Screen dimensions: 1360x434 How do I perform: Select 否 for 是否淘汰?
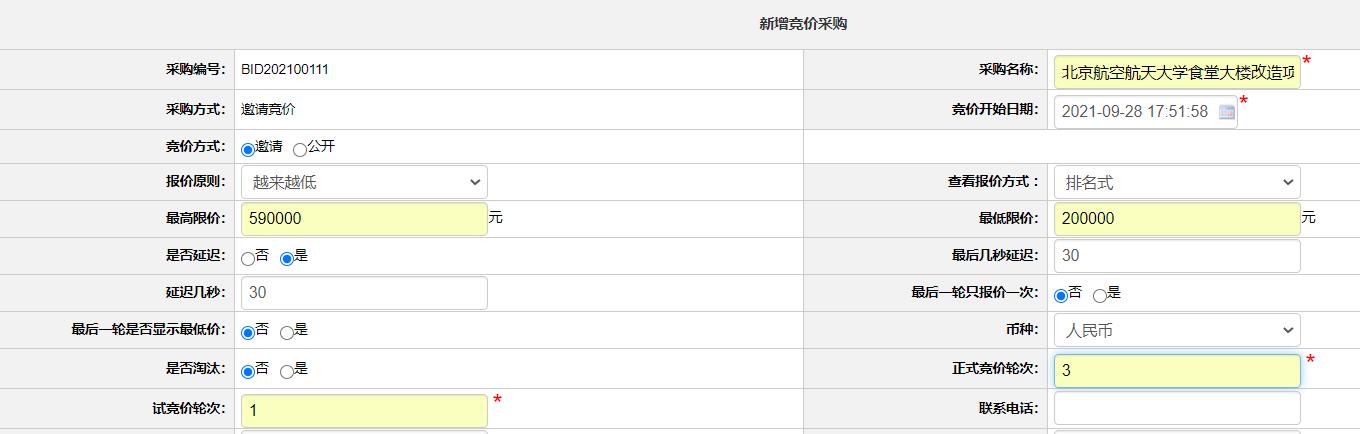[248, 372]
